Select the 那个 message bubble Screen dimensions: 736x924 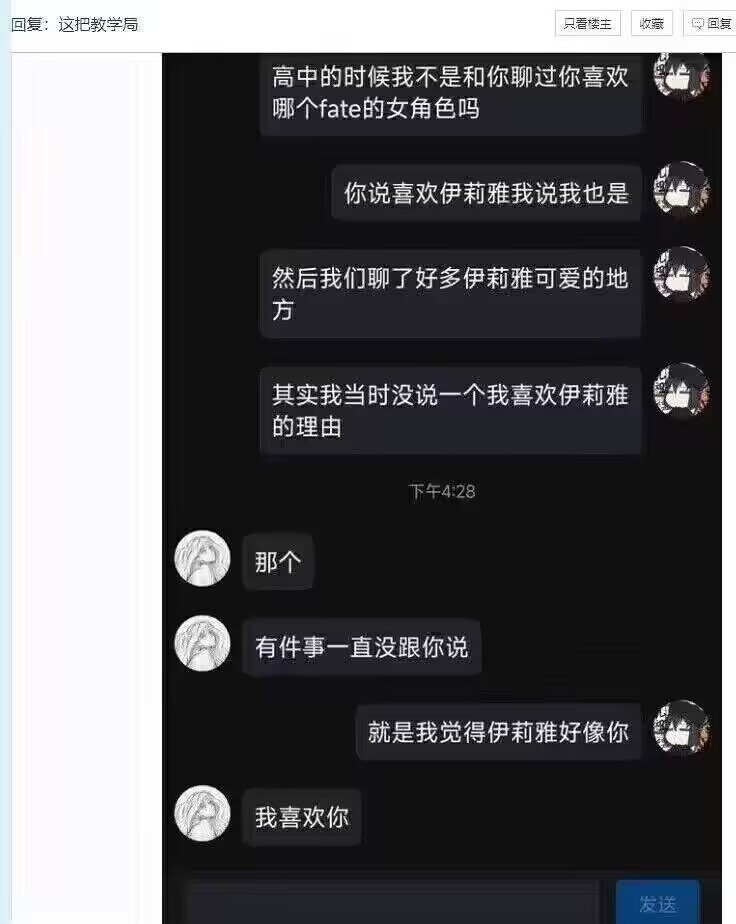pyautogui.click(x=278, y=562)
